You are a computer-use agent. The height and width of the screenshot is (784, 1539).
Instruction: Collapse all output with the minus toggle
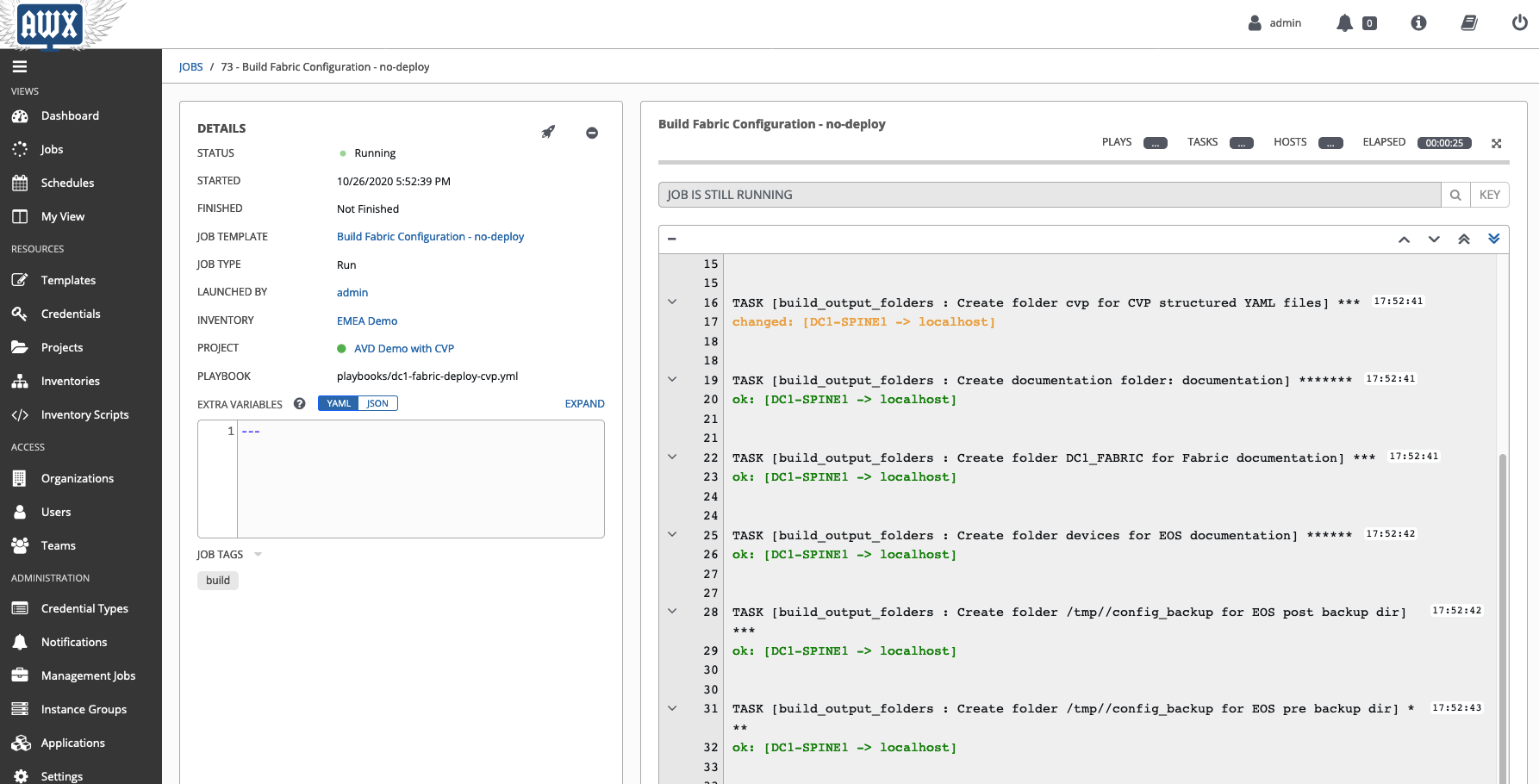672,239
